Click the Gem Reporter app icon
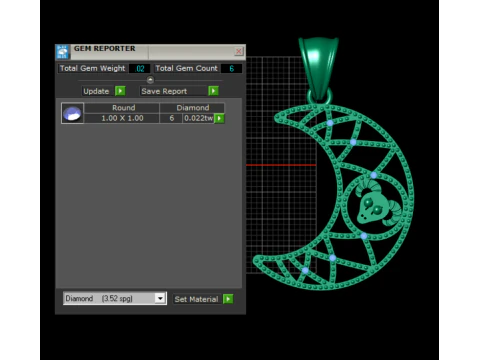Screen dimensions: 480x360 tap(62, 52)
